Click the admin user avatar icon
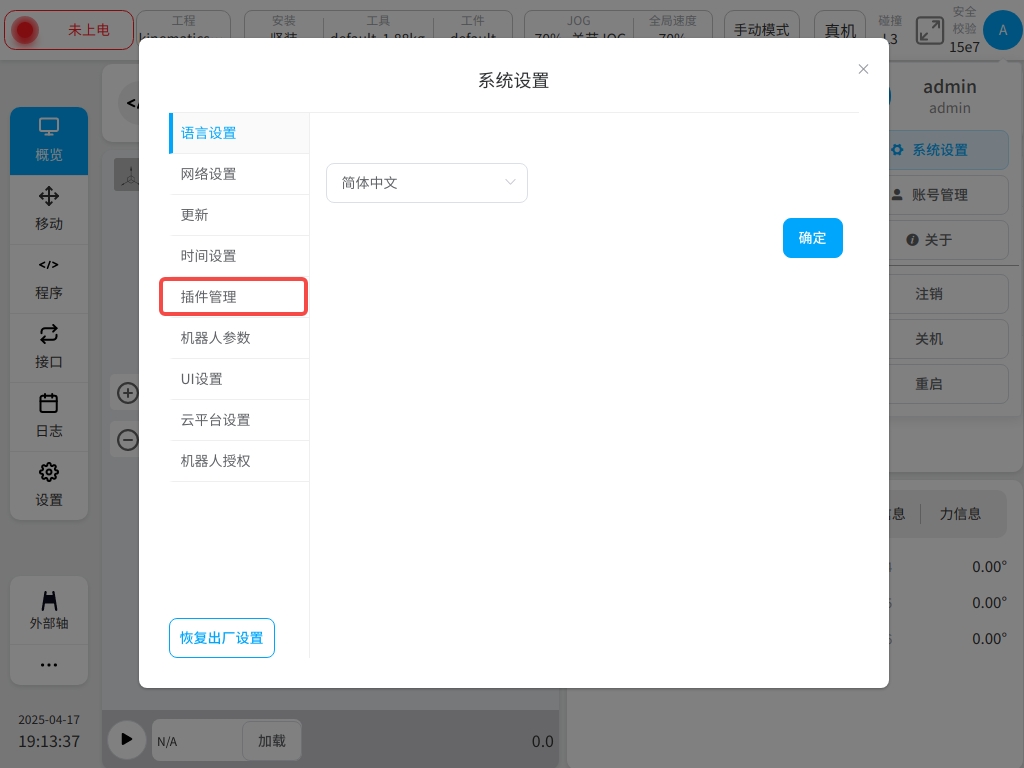The image size is (1024, 768). tap(1002, 30)
